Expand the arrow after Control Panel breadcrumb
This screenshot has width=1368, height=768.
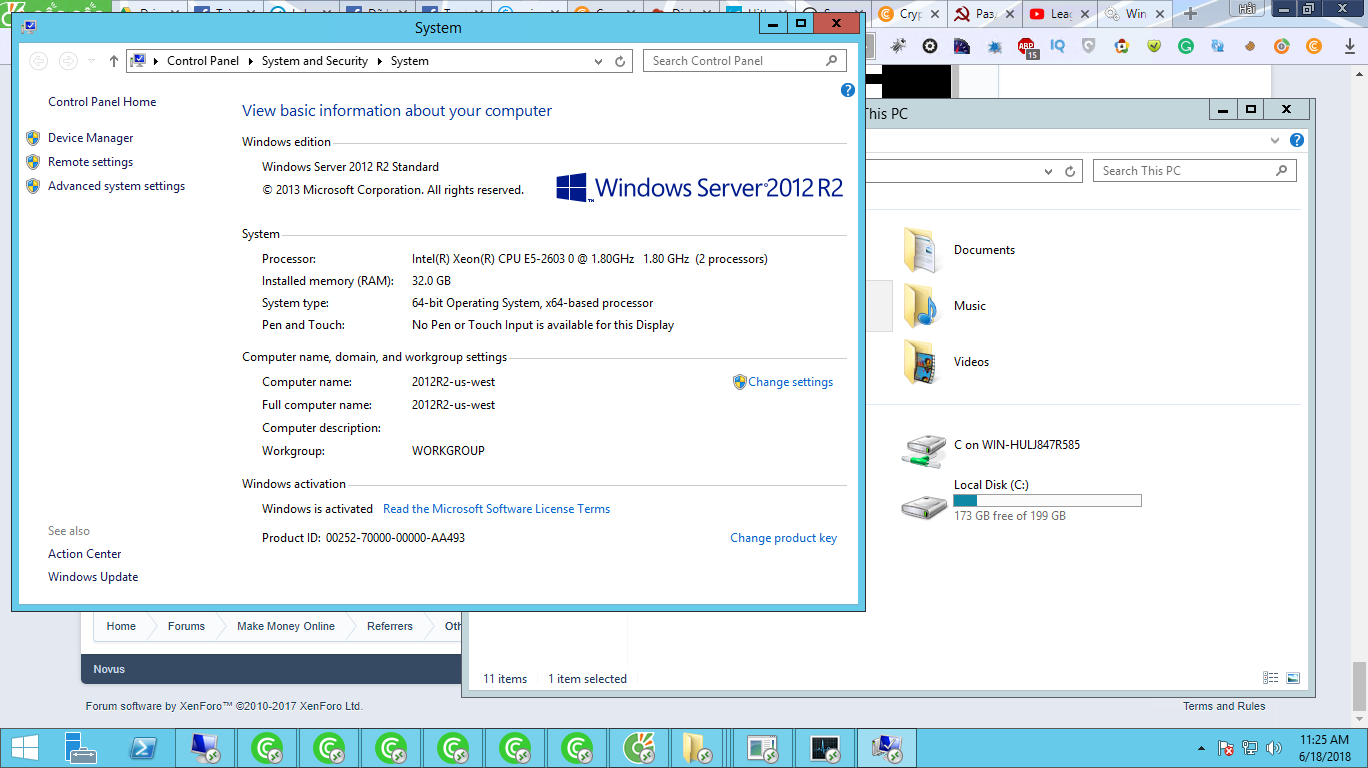tap(250, 61)
